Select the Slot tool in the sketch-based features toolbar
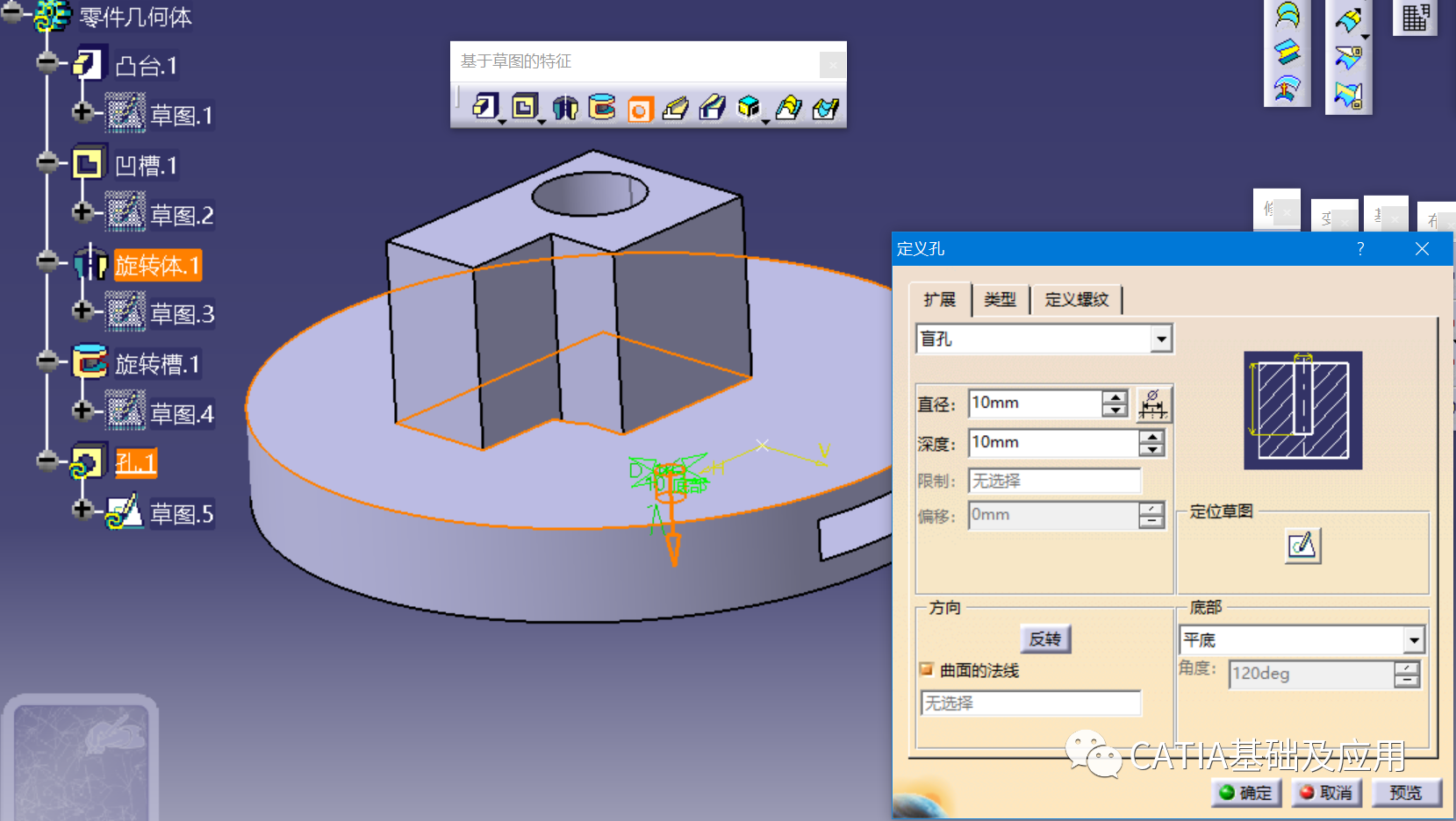Image resolution: width=1456 pixels, height=821 pixels. pos(713,108)
